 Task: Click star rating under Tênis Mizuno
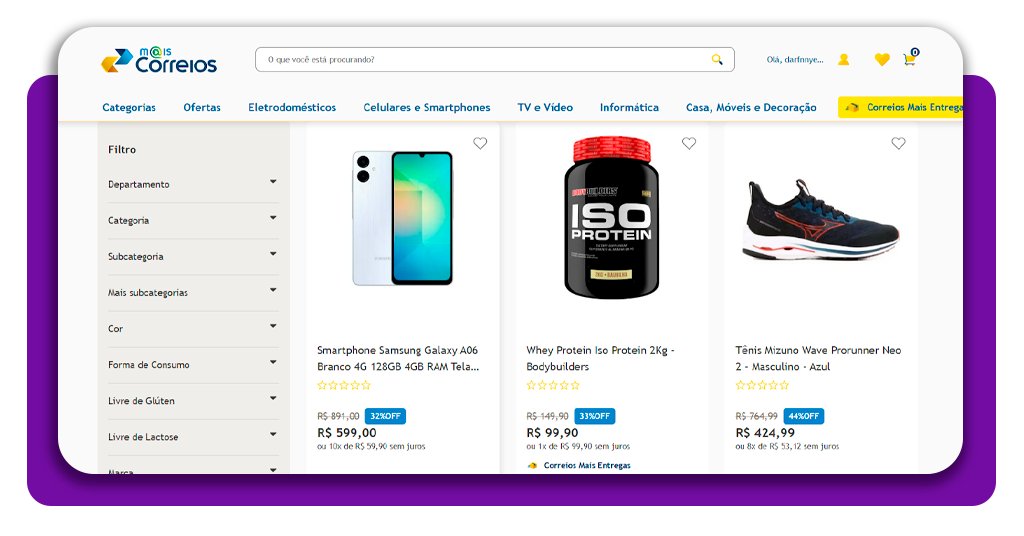click(x=762, y=385)
